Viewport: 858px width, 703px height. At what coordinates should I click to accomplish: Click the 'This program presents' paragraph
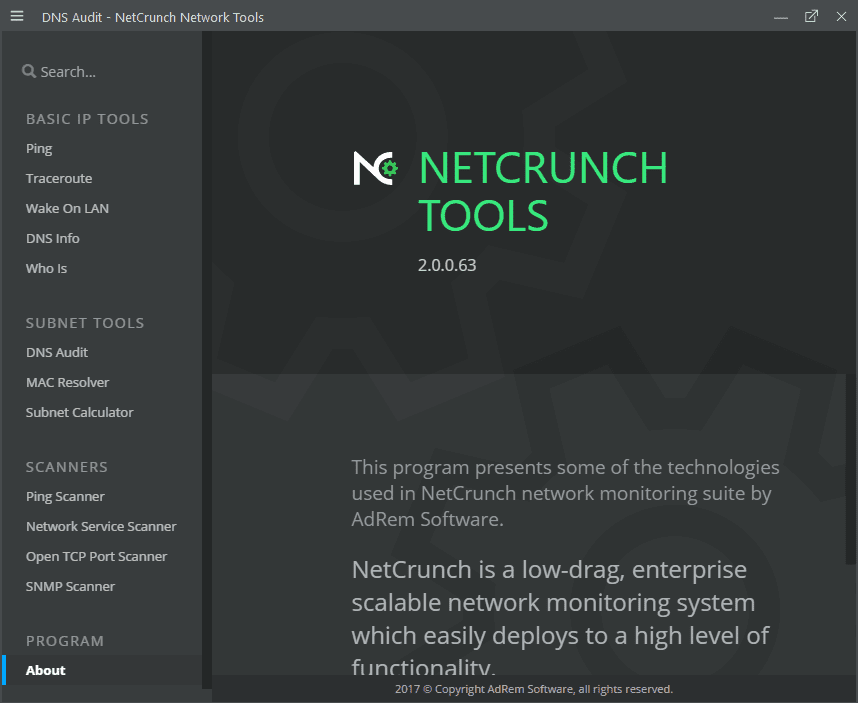click(565, 493)
